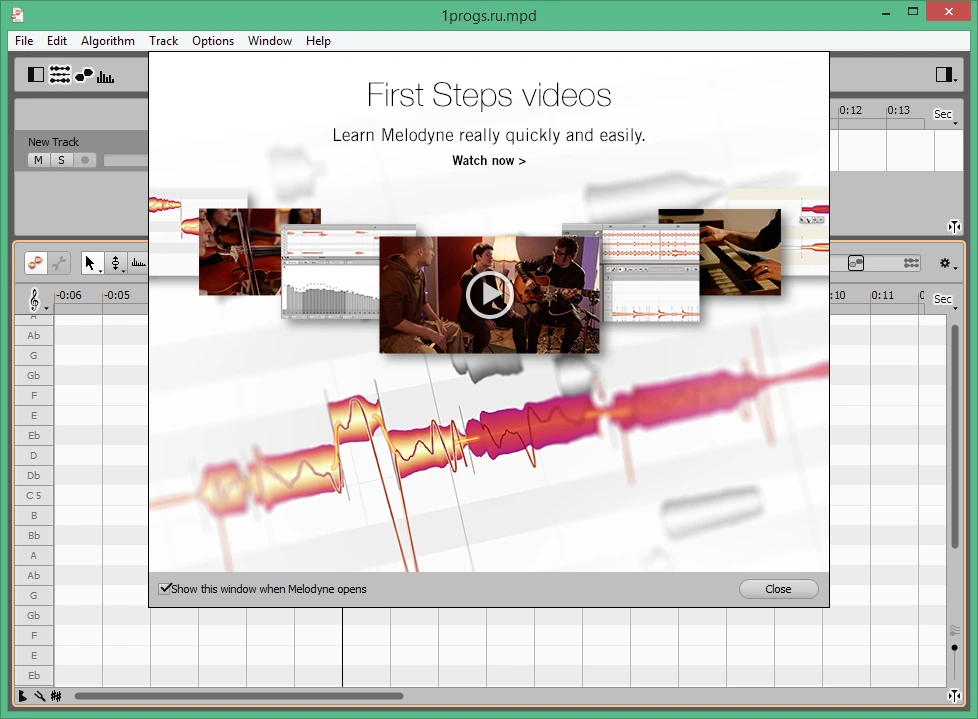Solo the New Track with S
The width and height of the screenshot is (978, 719).
coord(61,160)
